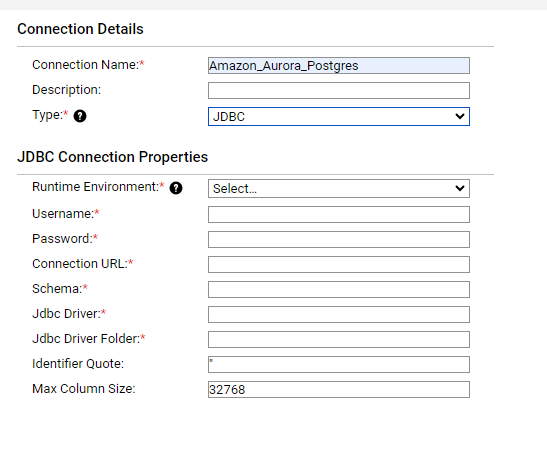
Task: Click the Description input field
Action: tap(339, 91)
